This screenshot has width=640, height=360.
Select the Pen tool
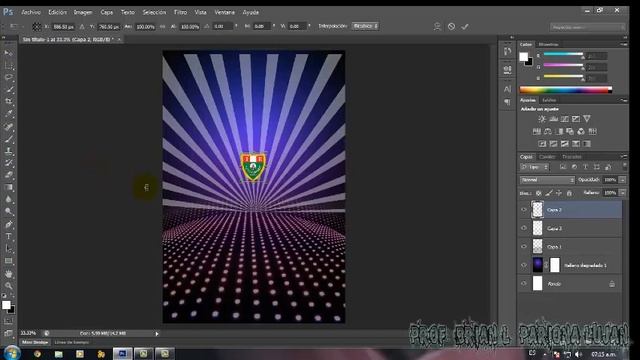click(8, 224)
